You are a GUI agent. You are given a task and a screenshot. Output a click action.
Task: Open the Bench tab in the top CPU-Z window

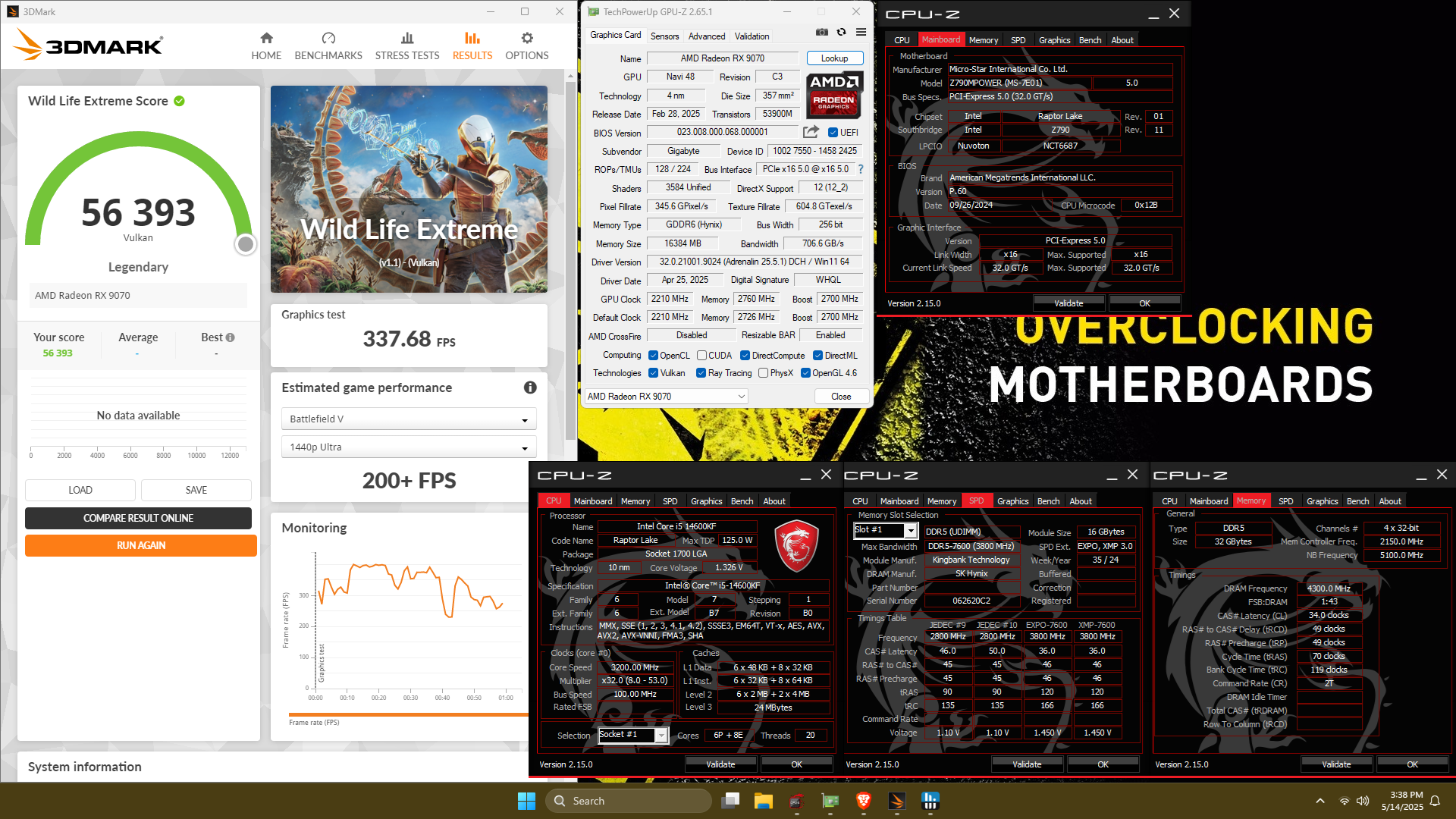[x=1090, y=40]
